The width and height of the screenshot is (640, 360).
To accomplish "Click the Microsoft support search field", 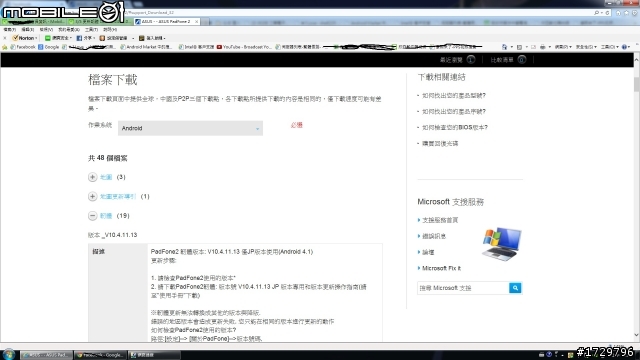I will click(463, 288).
